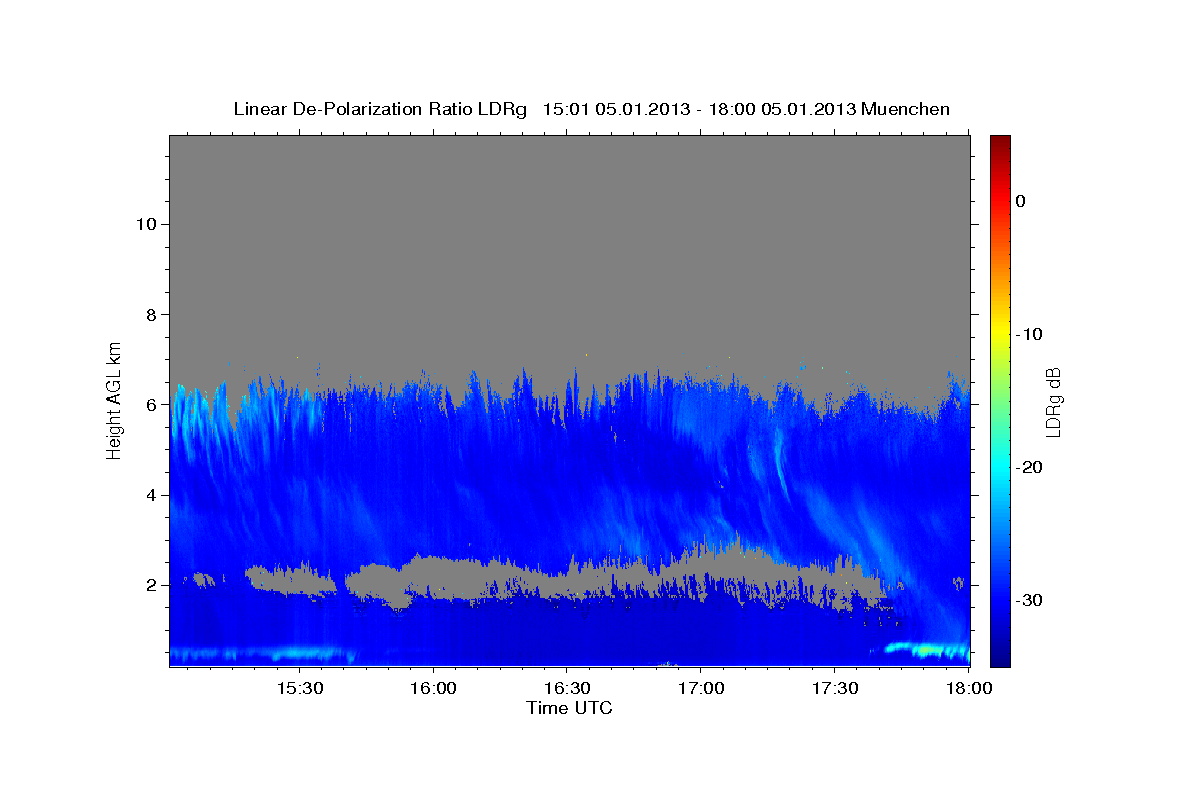Click the 'LDRg dB' colorbar label
This screenshot has width=1200, height=800.
pyautogui.click(x=1052, y=401)
